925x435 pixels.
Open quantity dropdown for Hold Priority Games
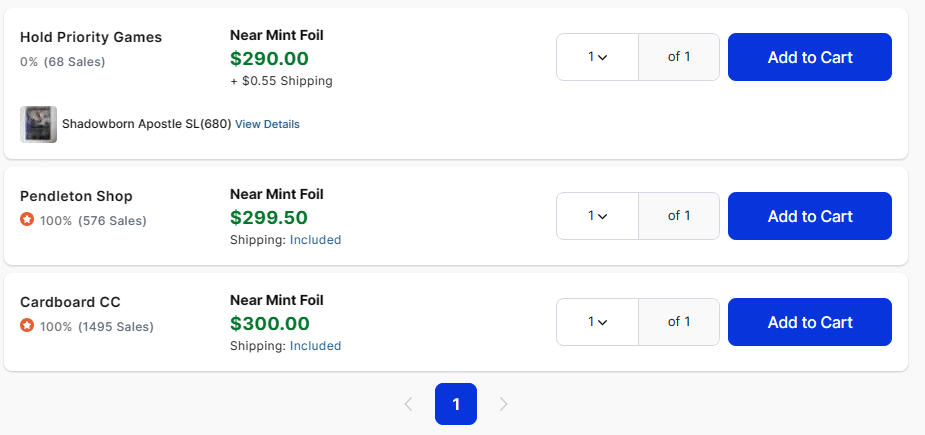[597, 57]
